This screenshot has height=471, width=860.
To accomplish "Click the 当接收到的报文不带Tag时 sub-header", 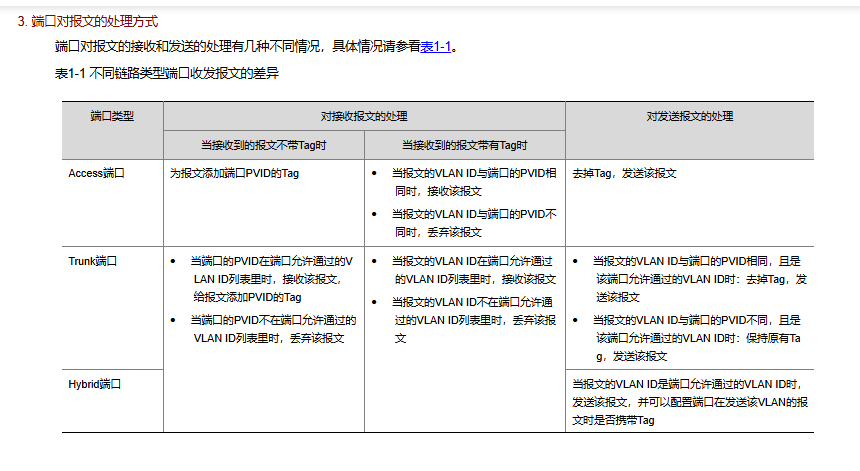I will point(263,145).
